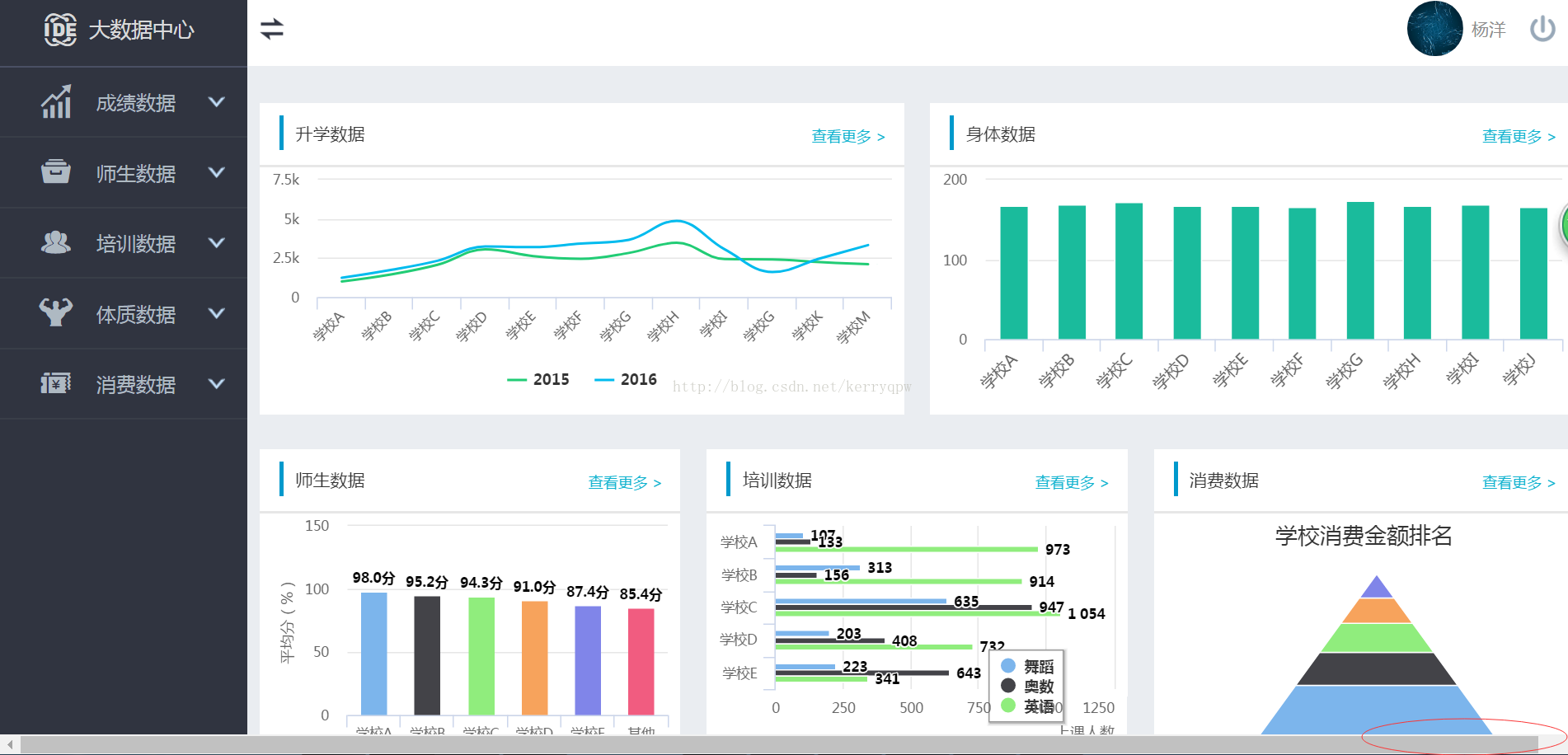Click the 培训数据 people icon
This screenshot has width=1568, height=755.
click(56, 242)
